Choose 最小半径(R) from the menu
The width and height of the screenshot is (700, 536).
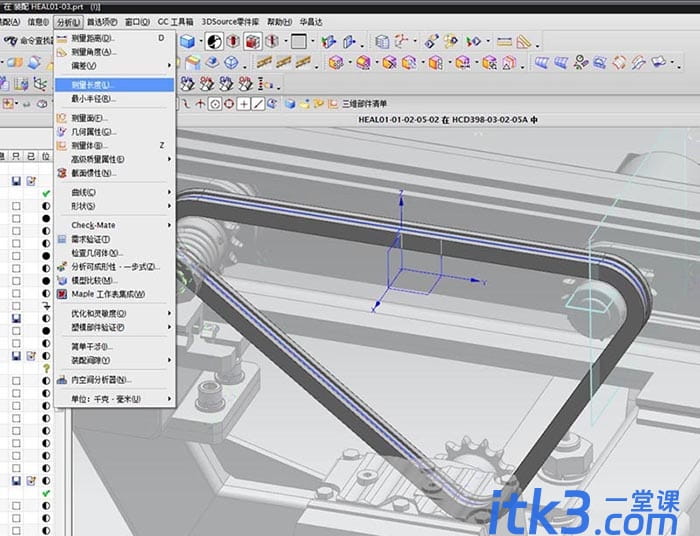(x=115, y=99)
